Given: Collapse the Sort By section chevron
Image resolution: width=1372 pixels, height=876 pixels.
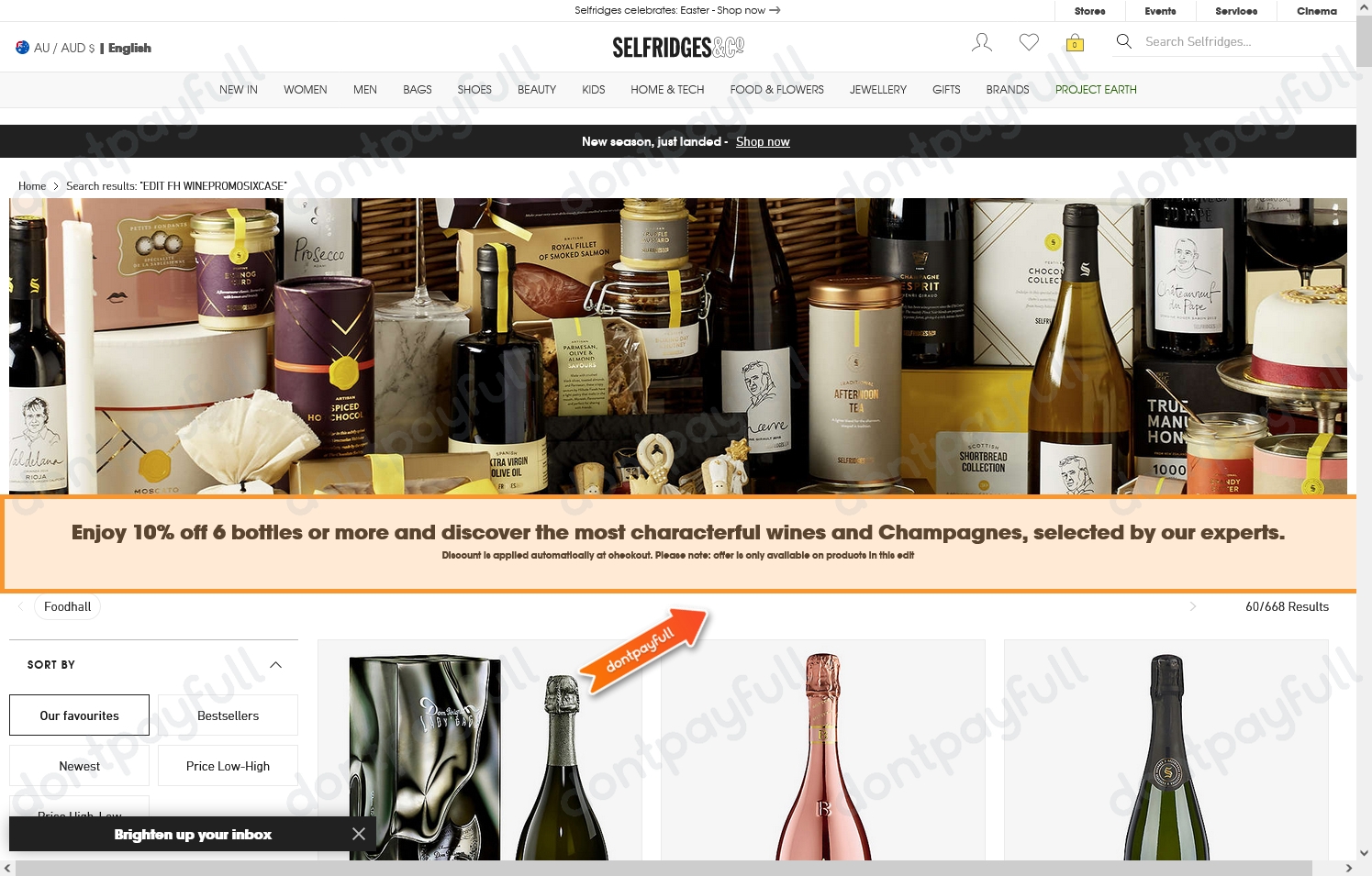Looking at the screenshot, I should coord(276,664).
